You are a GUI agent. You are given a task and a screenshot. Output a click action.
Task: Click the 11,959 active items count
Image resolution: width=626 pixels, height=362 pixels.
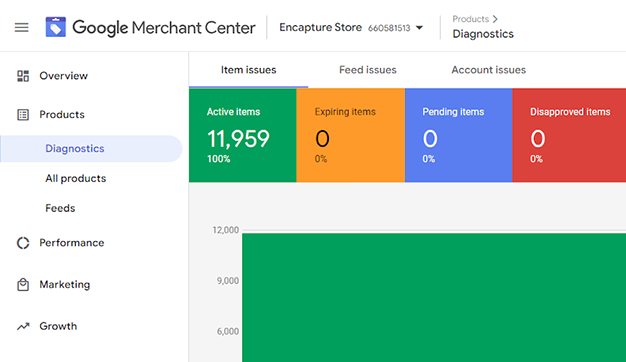(238, 139)
